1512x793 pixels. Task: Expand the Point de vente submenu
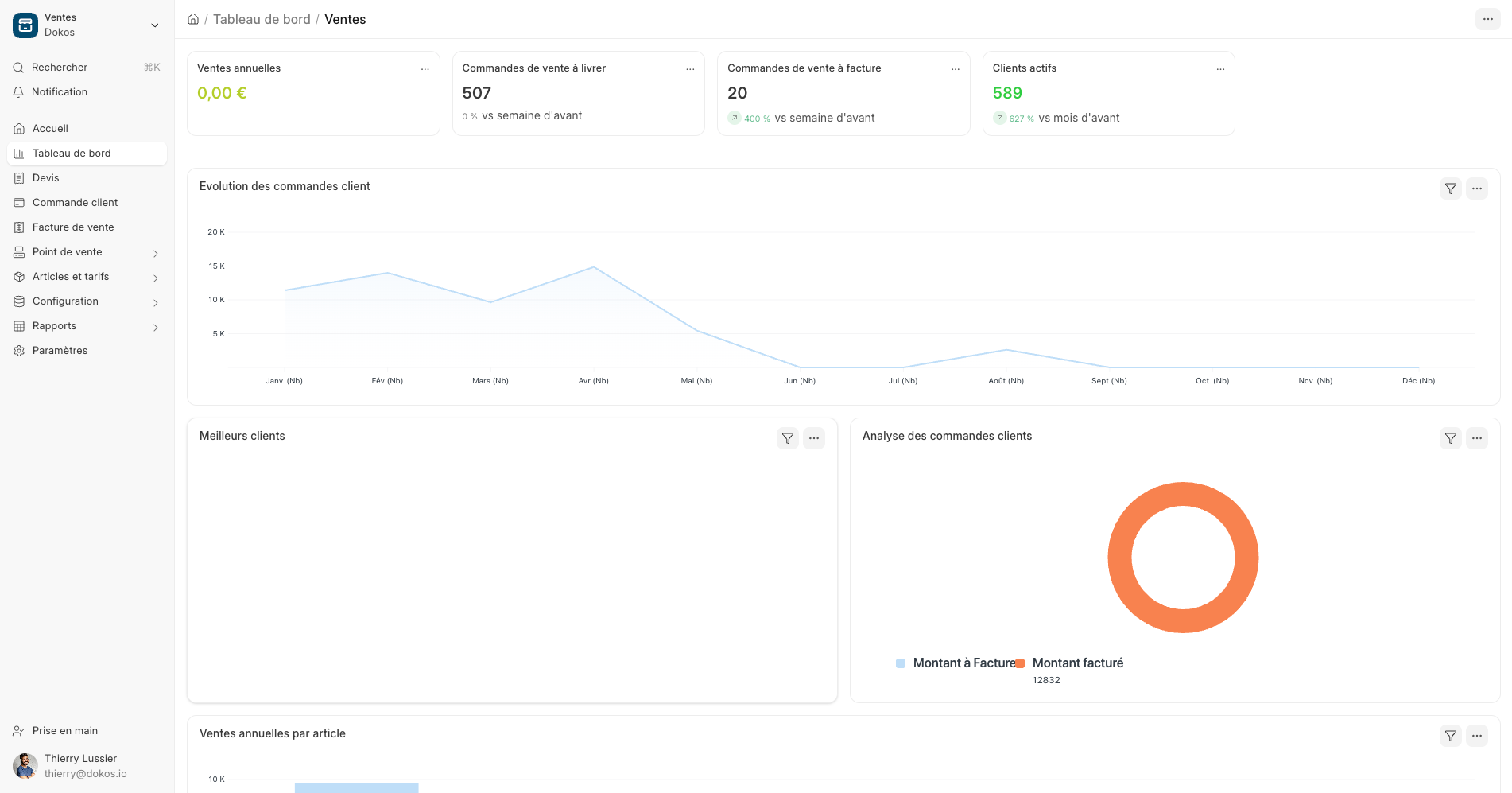point(156,253)
